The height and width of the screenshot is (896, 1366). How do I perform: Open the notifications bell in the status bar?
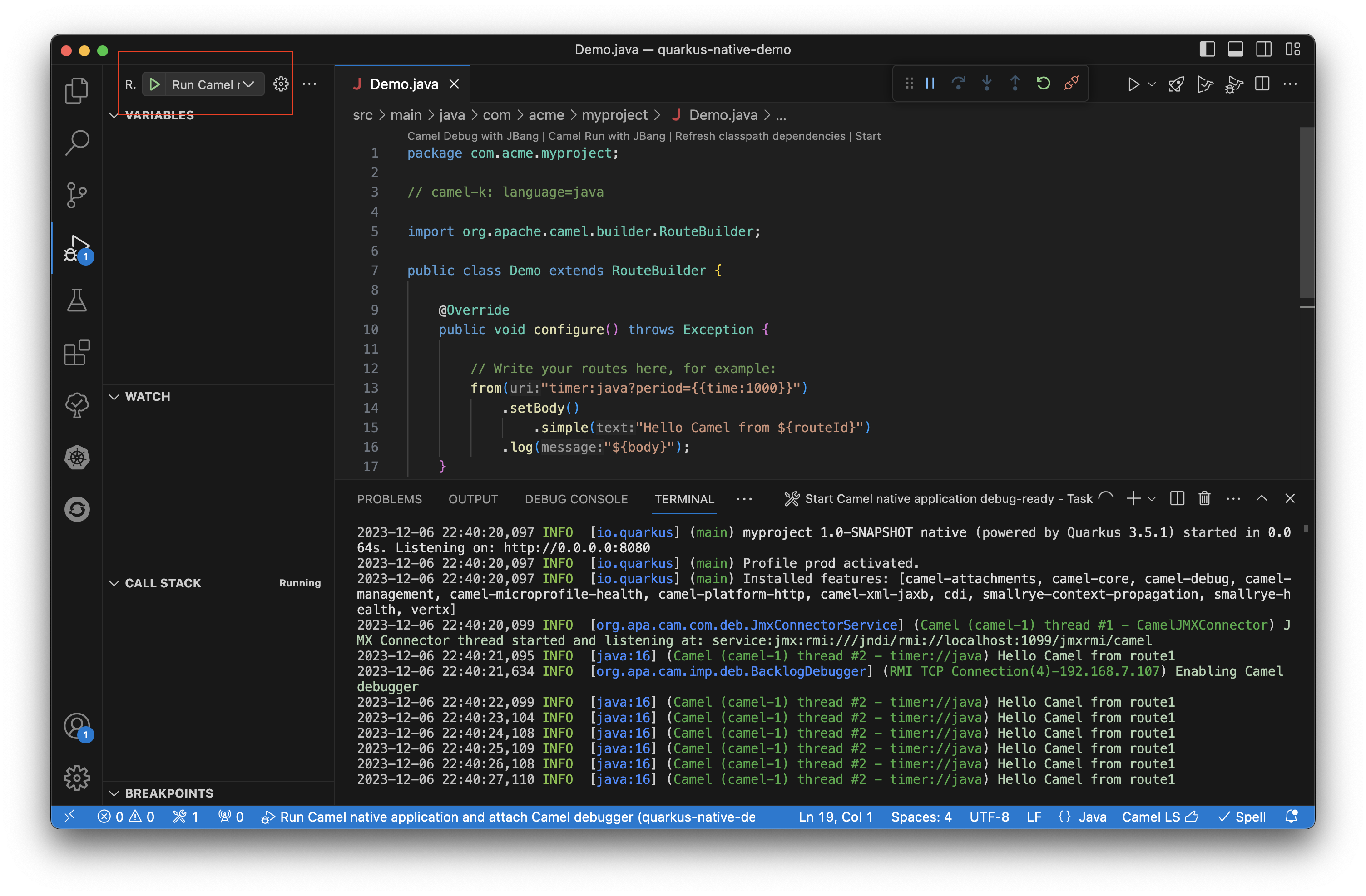pyautogui.click(x=1292, y=817)
